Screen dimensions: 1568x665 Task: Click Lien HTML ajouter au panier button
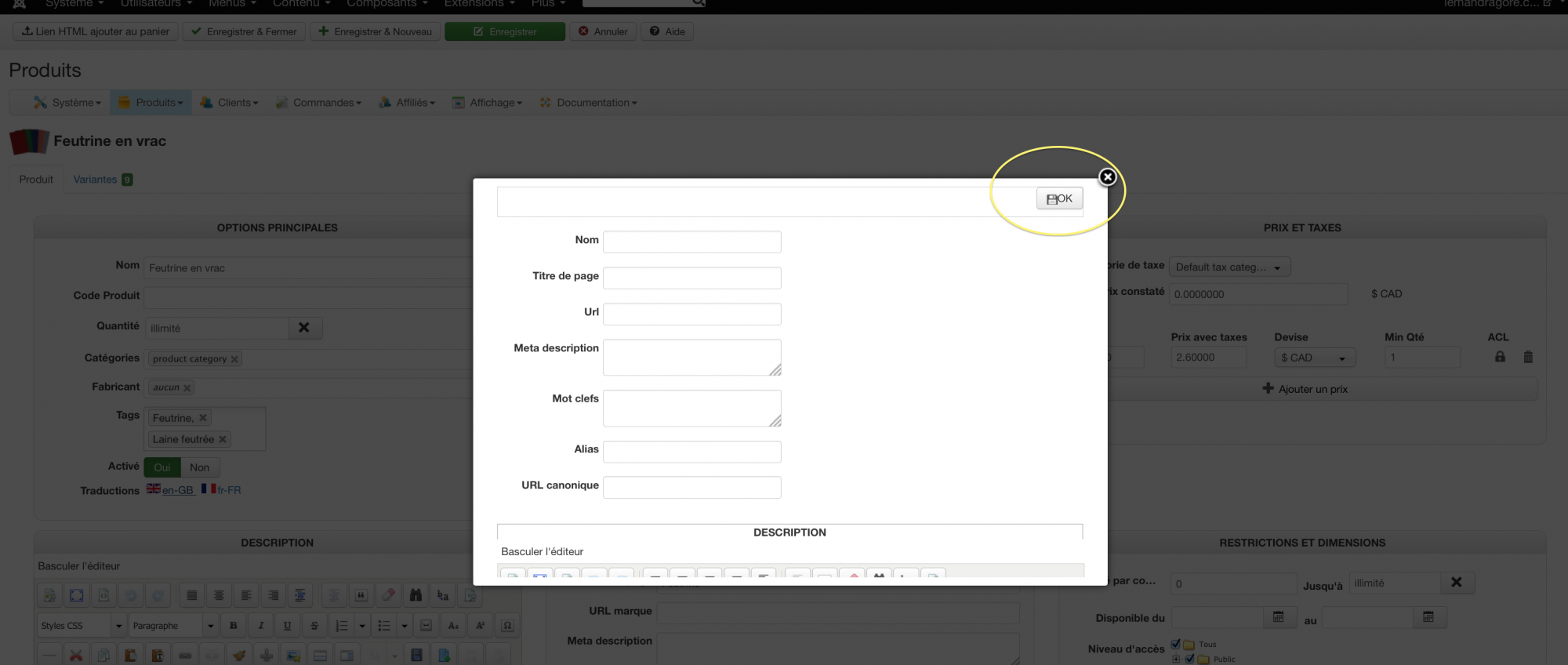click(96, 31)
